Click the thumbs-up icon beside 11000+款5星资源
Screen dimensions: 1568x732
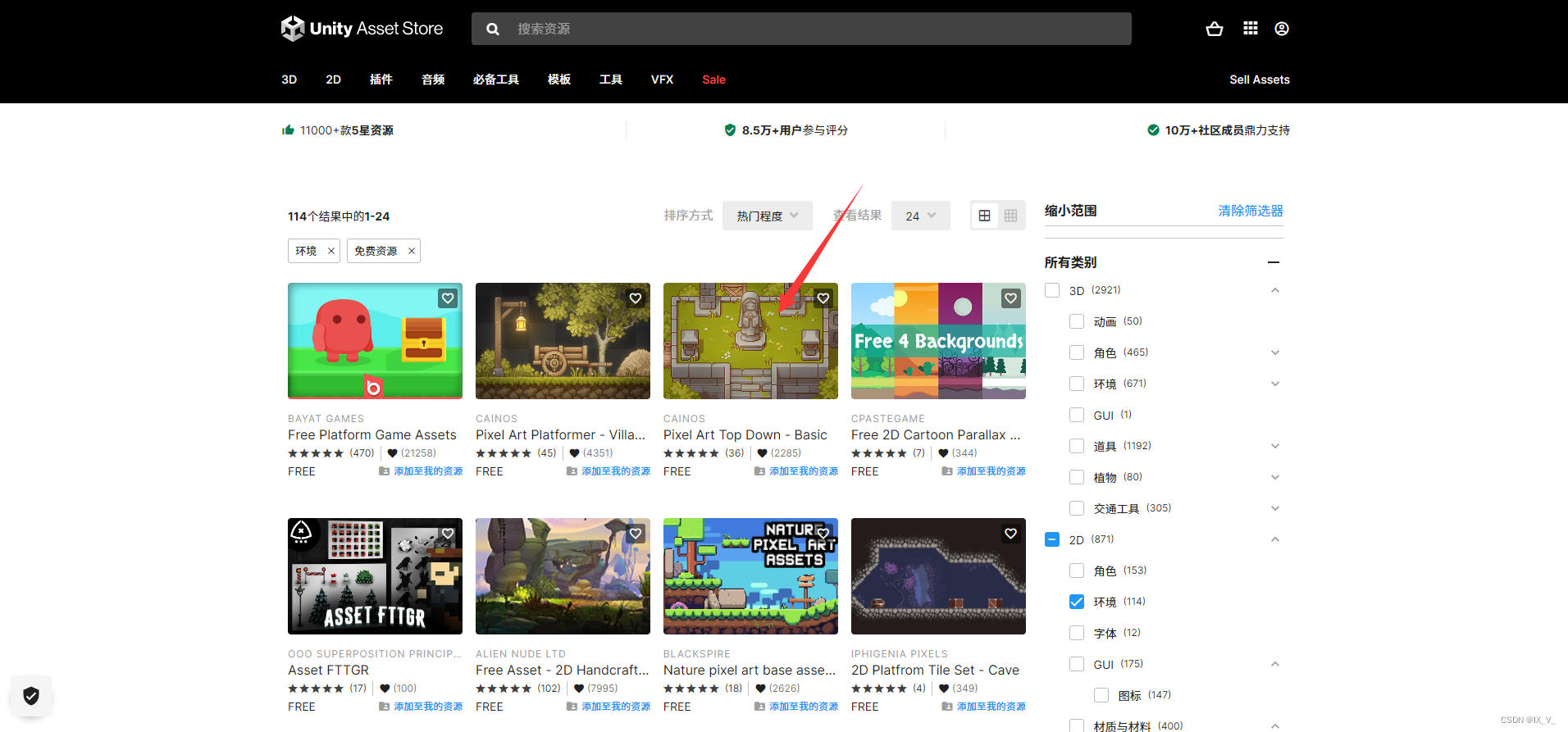point(288,130)
